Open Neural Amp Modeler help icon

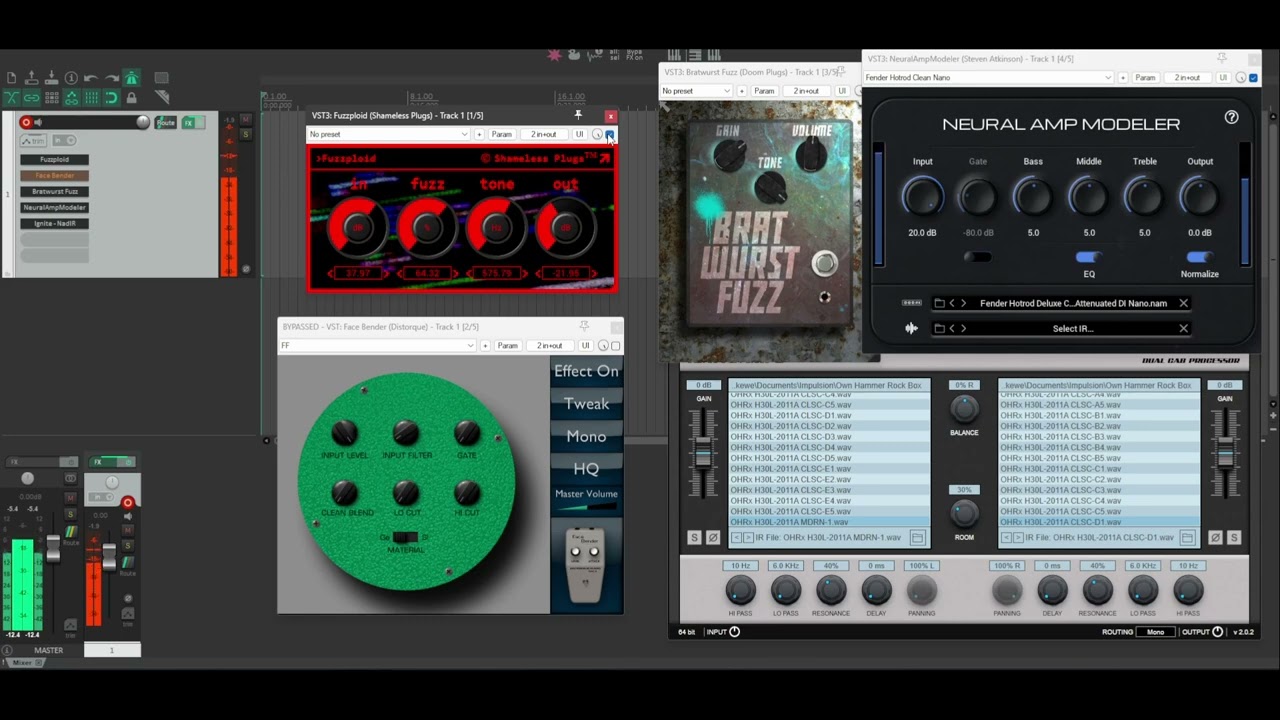pos(1231,117)
